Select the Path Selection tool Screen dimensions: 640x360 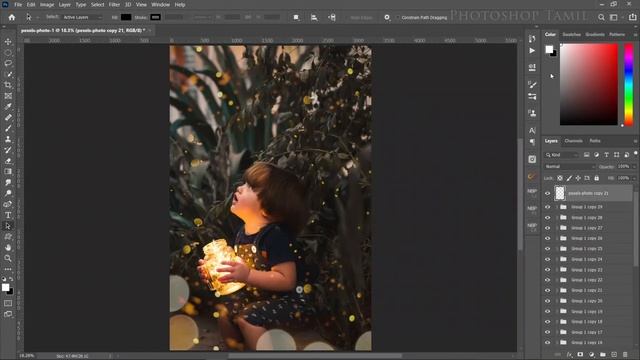pos(8,226)
